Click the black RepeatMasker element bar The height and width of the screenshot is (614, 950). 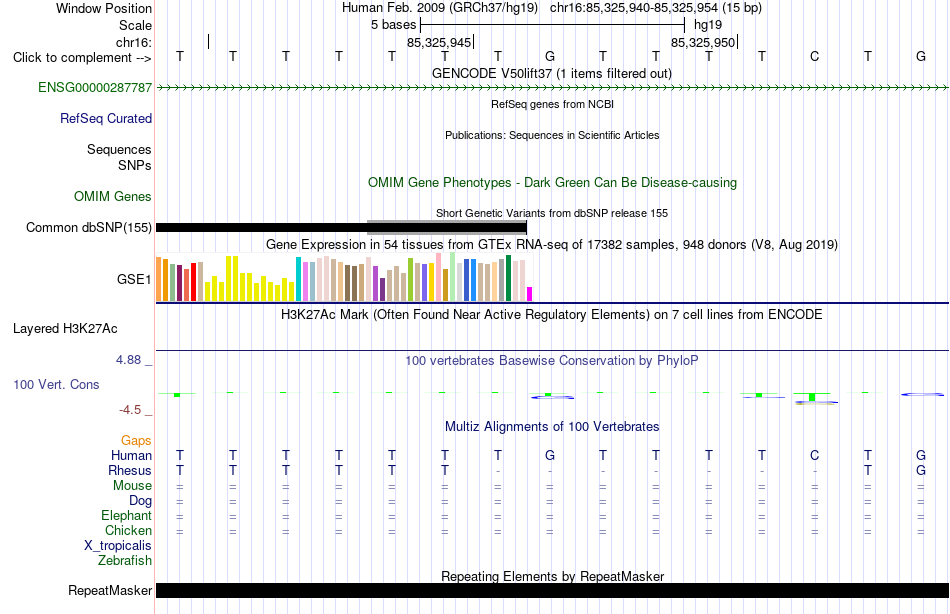(553, 590)
